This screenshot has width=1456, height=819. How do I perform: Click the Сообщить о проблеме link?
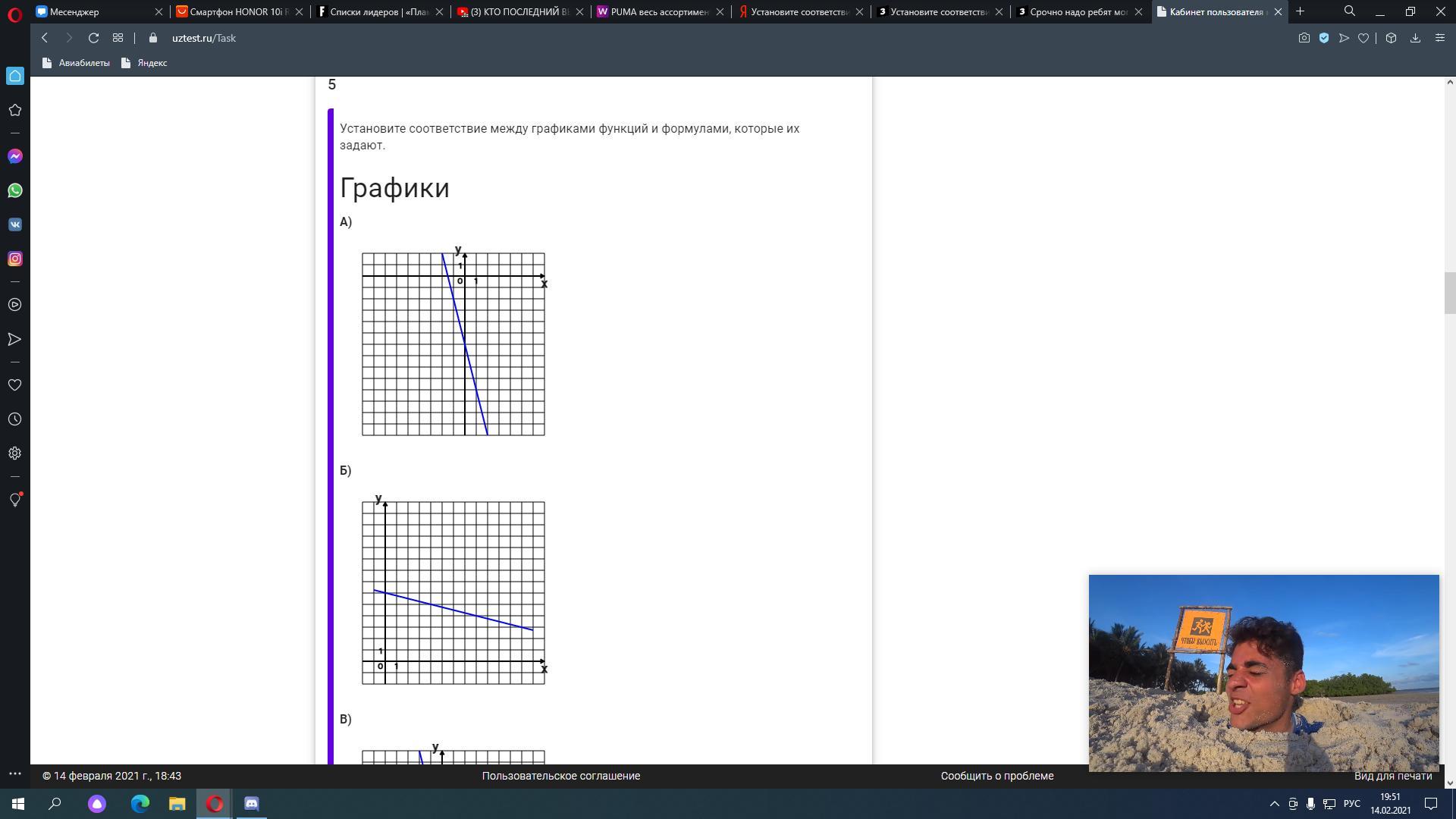pyautogui.click(x=997, y=776)
